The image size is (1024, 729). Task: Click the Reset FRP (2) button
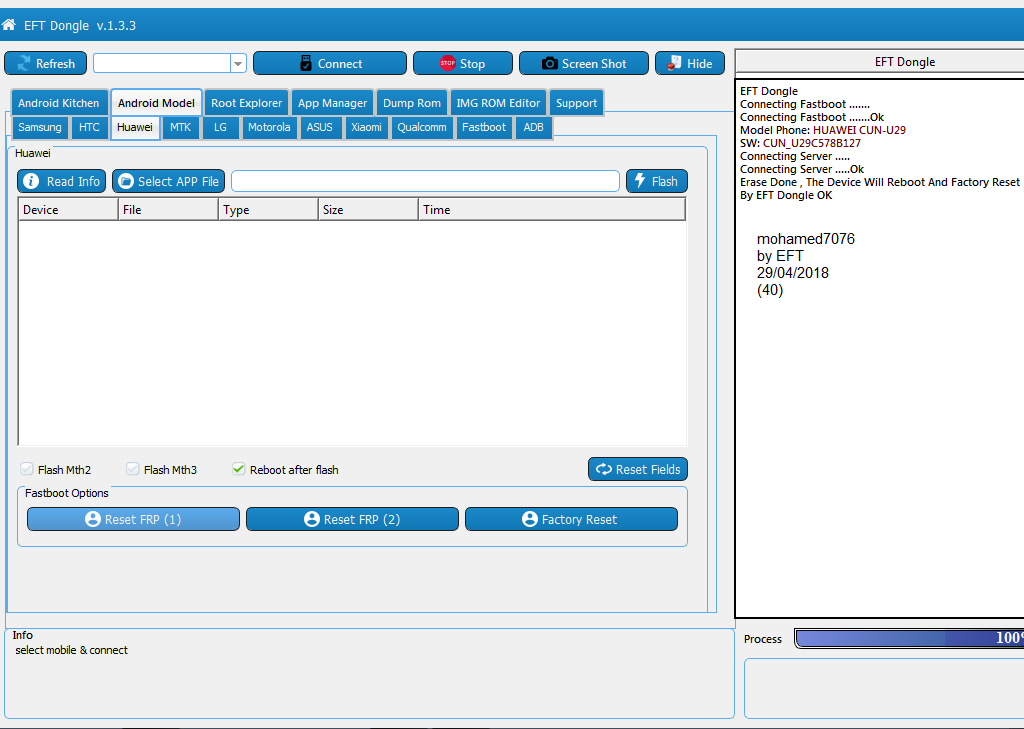(x=352, y=519)
